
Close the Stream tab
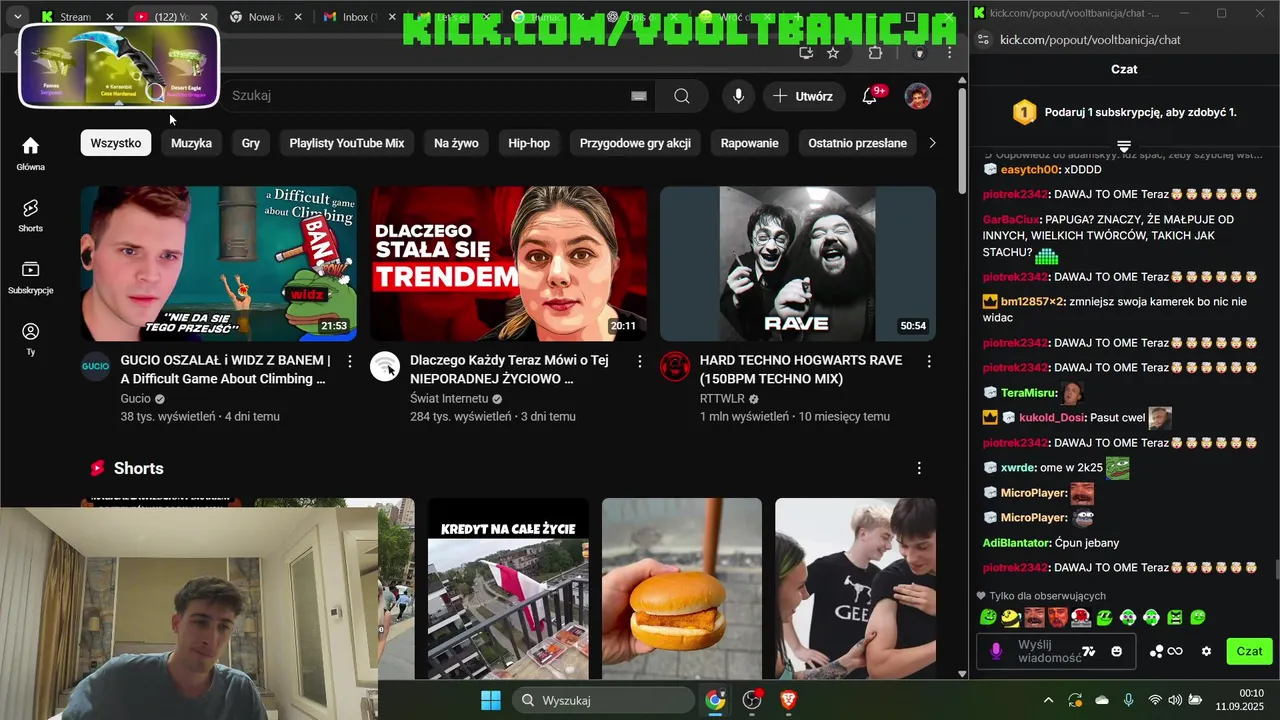[110, 17]
